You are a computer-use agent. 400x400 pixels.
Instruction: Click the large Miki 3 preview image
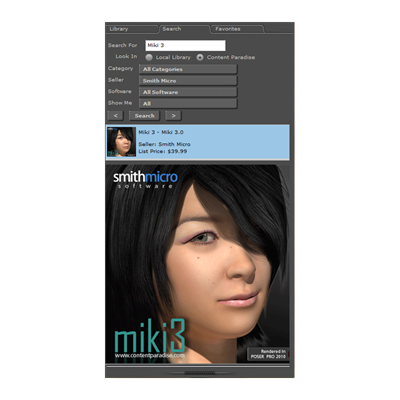coord(198,263)
